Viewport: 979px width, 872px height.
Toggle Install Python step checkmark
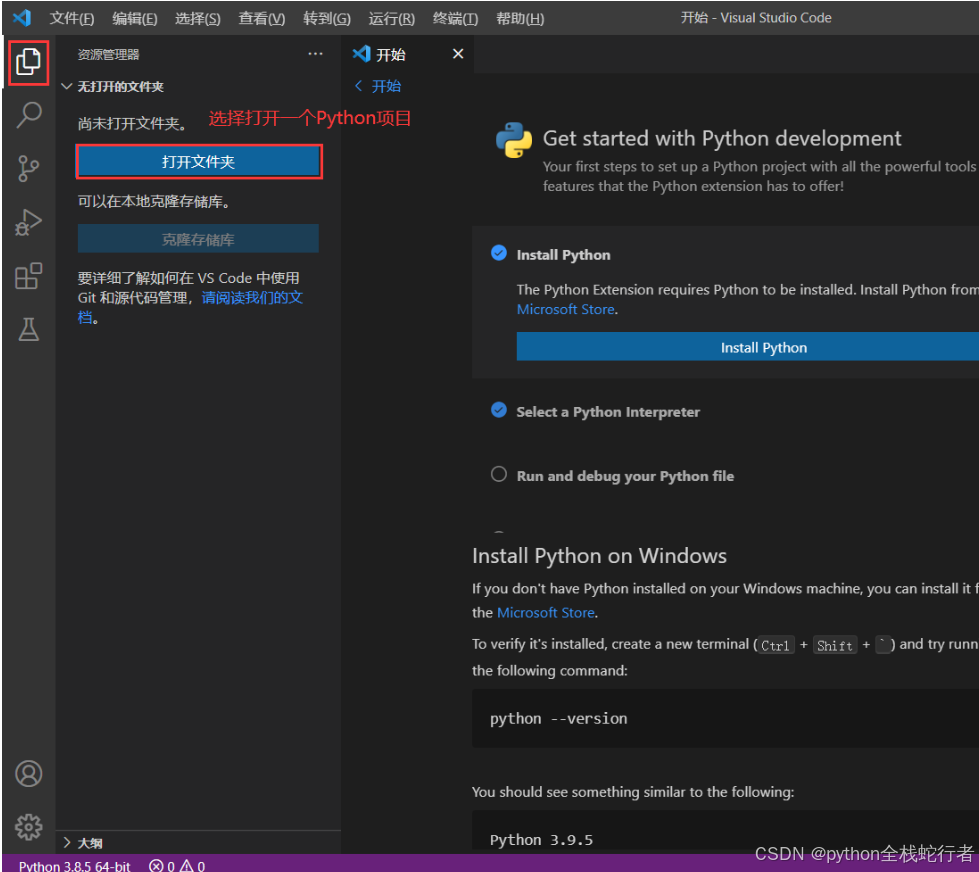click(499, 253)
